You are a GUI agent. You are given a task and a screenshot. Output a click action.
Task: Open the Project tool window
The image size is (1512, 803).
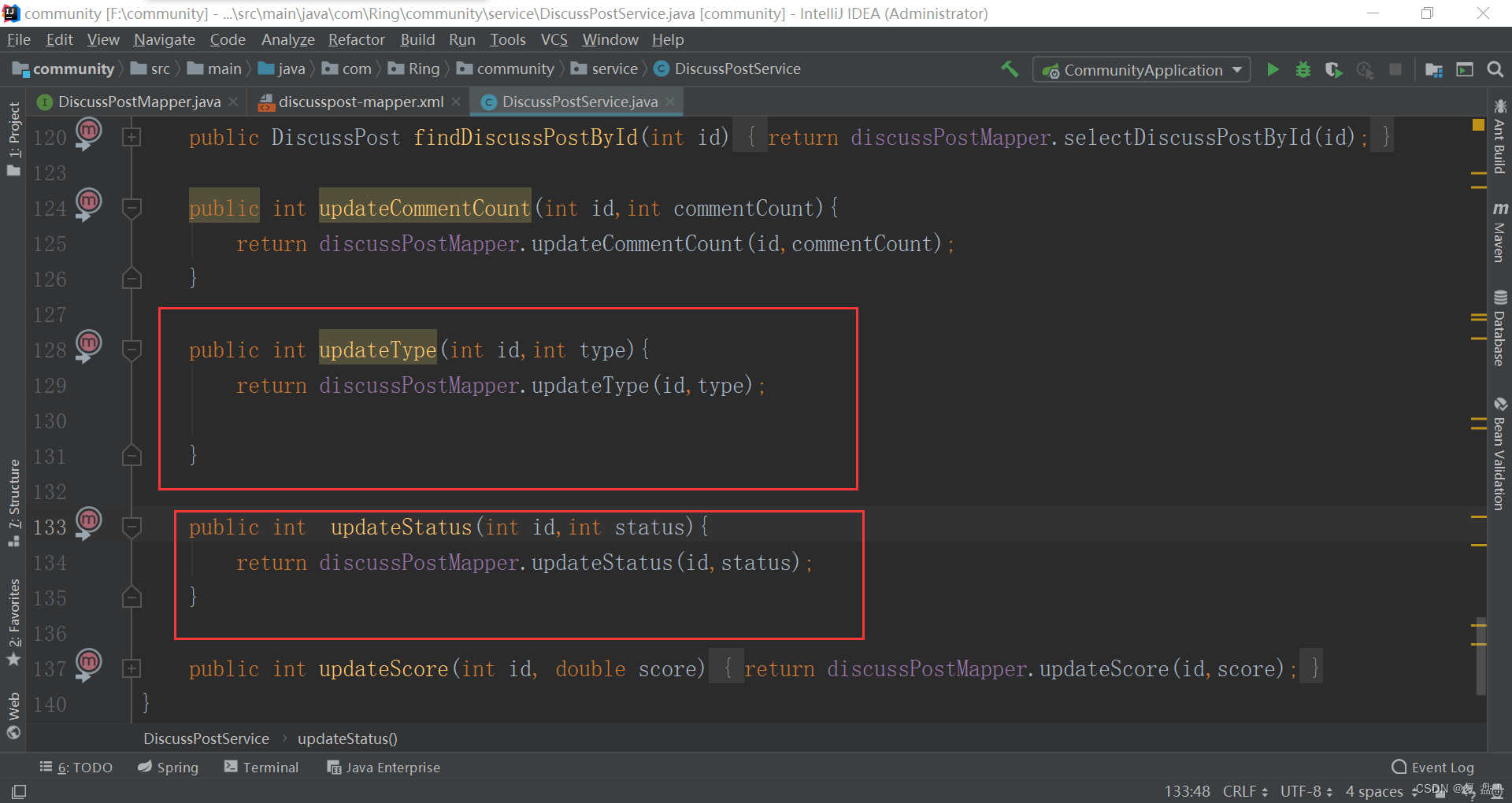click(13, 139)
